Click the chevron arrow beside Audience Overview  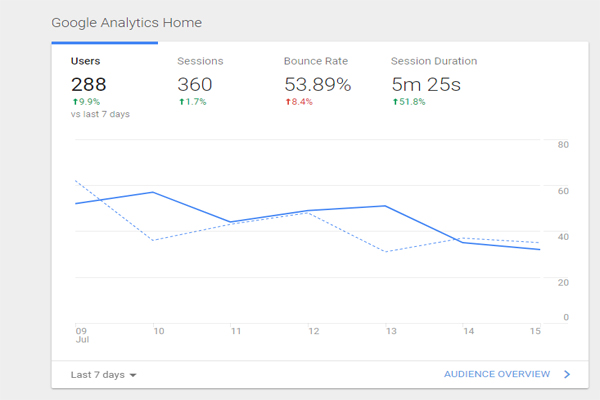pos(567,374)
